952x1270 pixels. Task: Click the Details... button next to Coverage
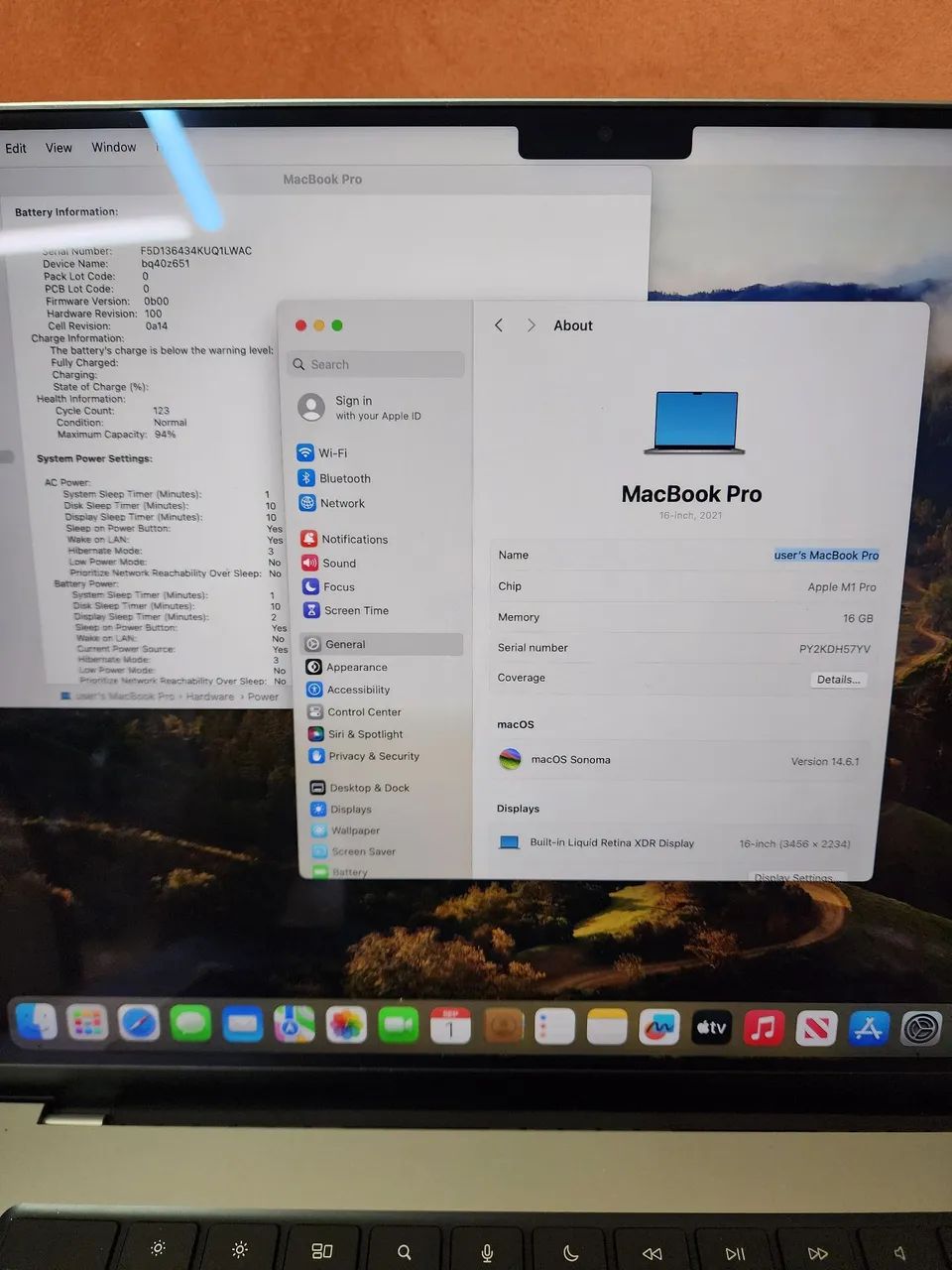[x=838, y=680]
